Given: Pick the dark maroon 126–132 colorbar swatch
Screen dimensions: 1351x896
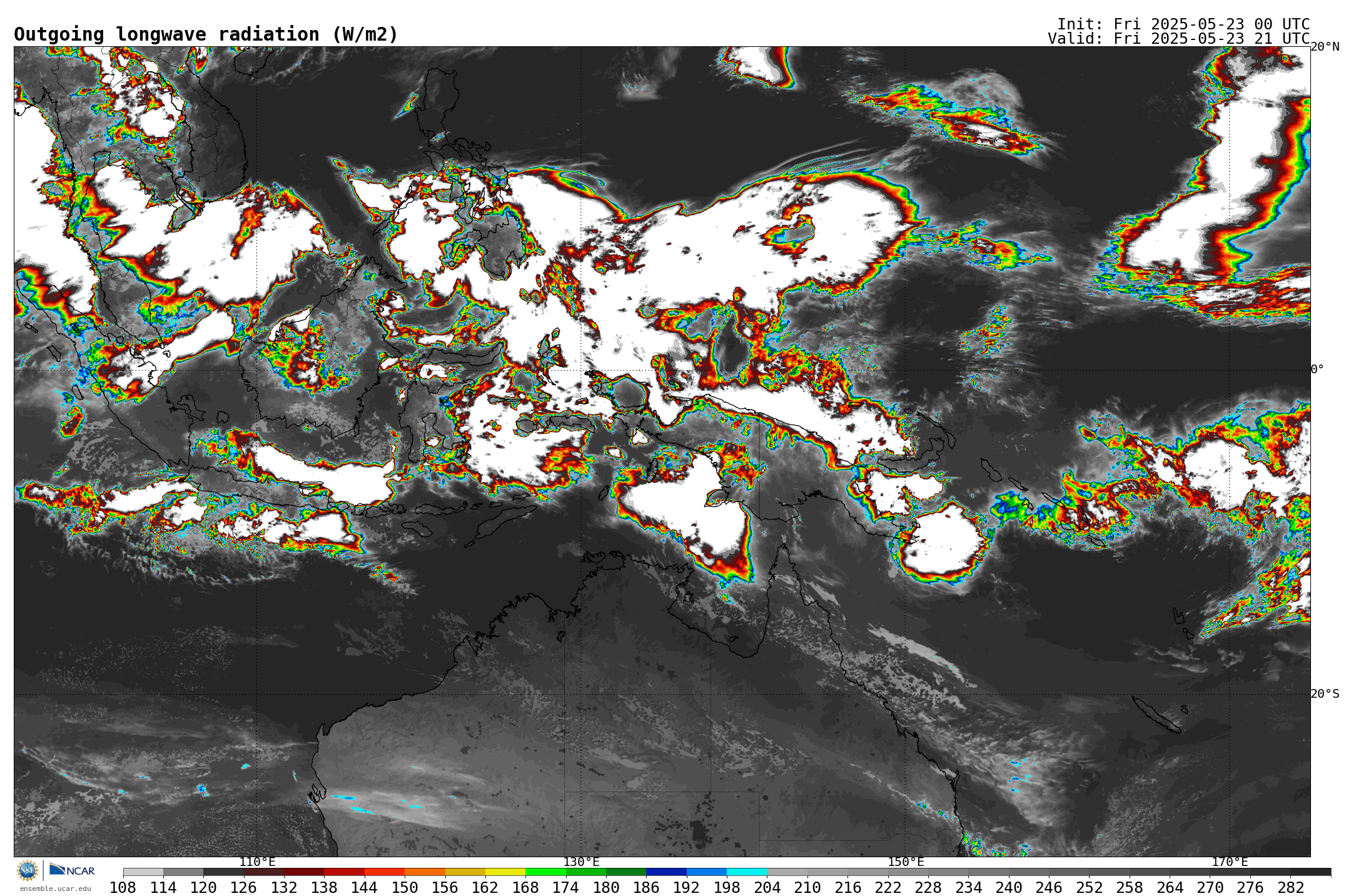Looking at the screenshot, I should pos(264,872).
